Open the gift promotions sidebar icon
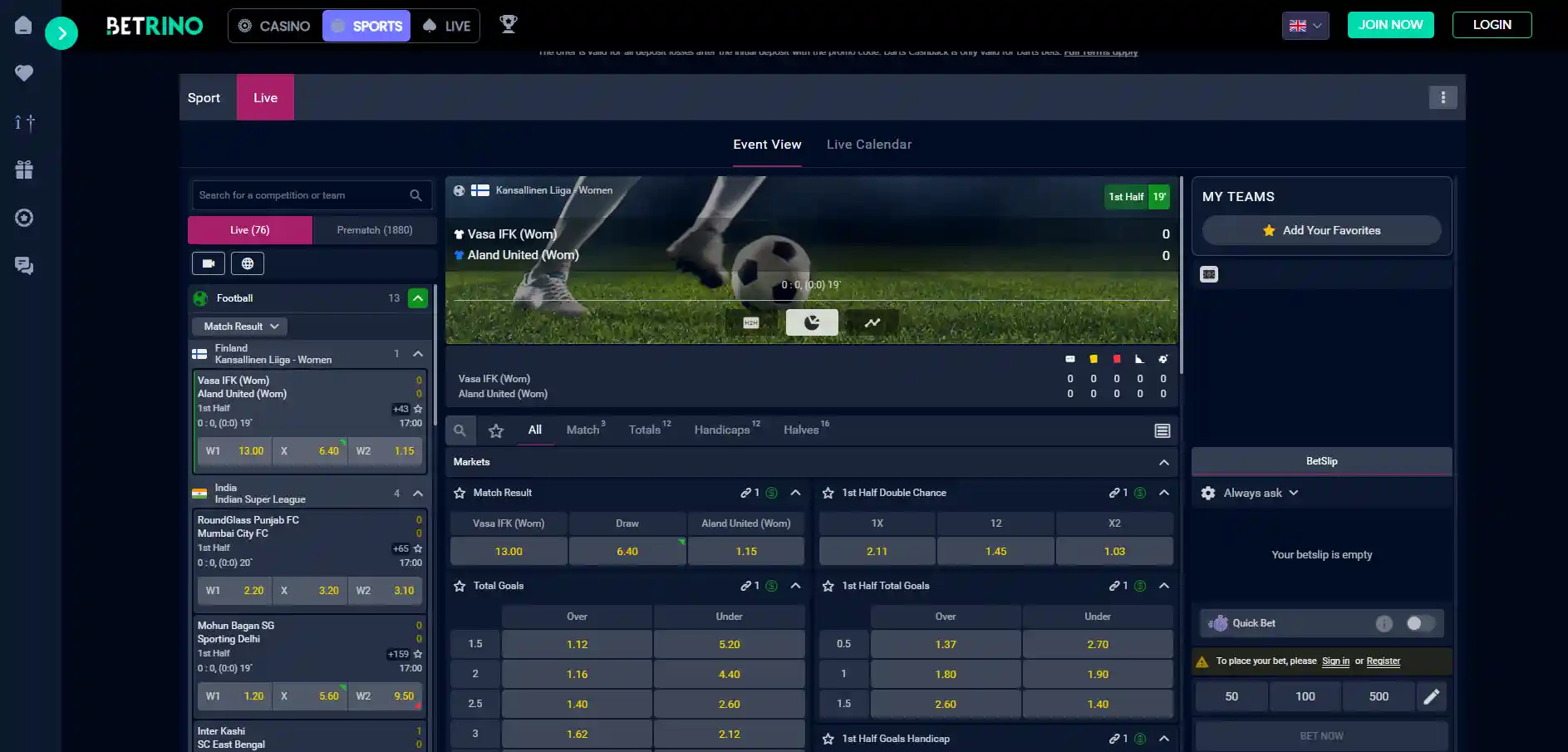1568x752 pixels. click(24, 170)
